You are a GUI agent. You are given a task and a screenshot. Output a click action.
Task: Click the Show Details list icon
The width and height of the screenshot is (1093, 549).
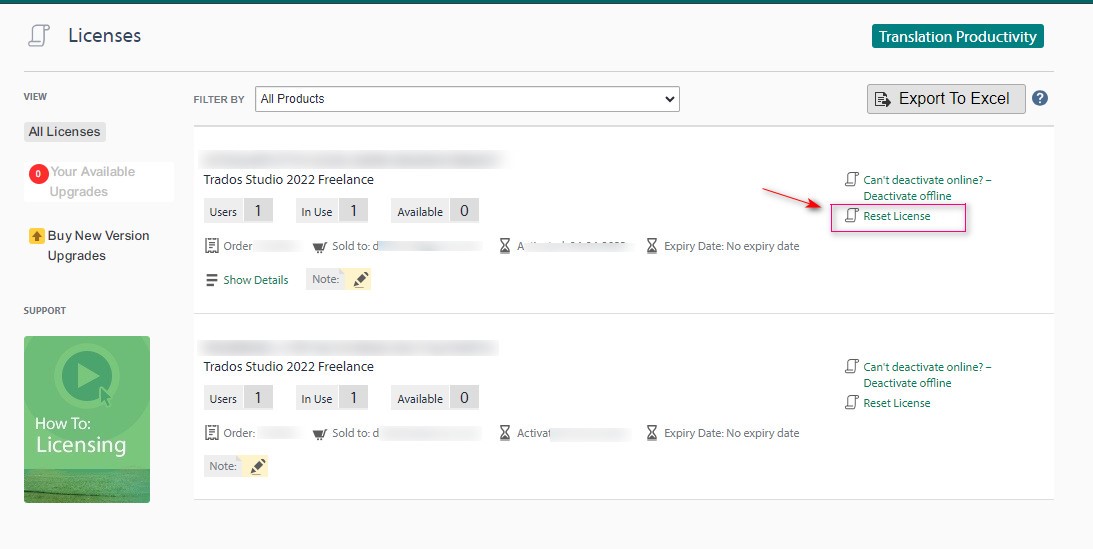coord(211,280)
